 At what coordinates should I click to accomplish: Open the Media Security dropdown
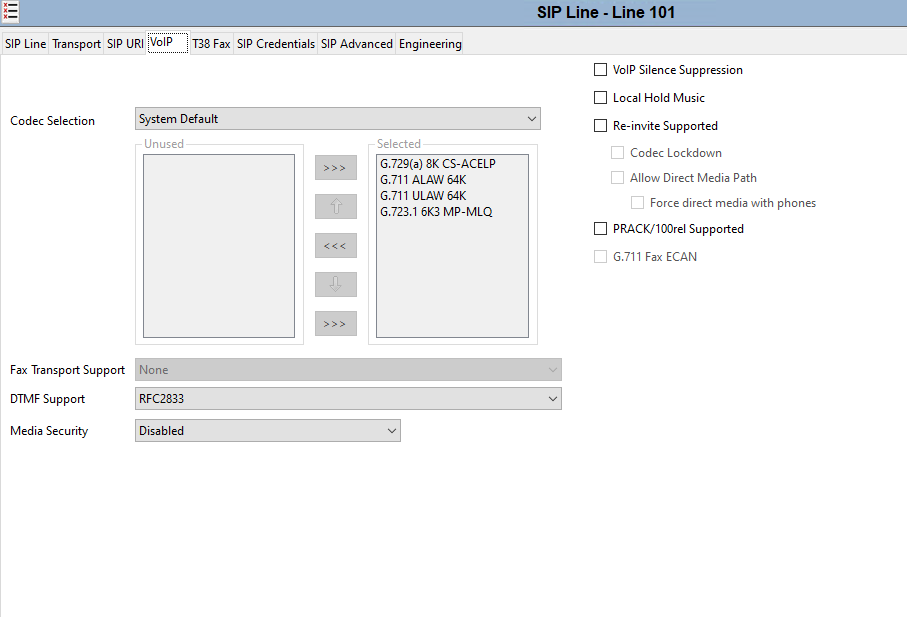coord(268,431)
